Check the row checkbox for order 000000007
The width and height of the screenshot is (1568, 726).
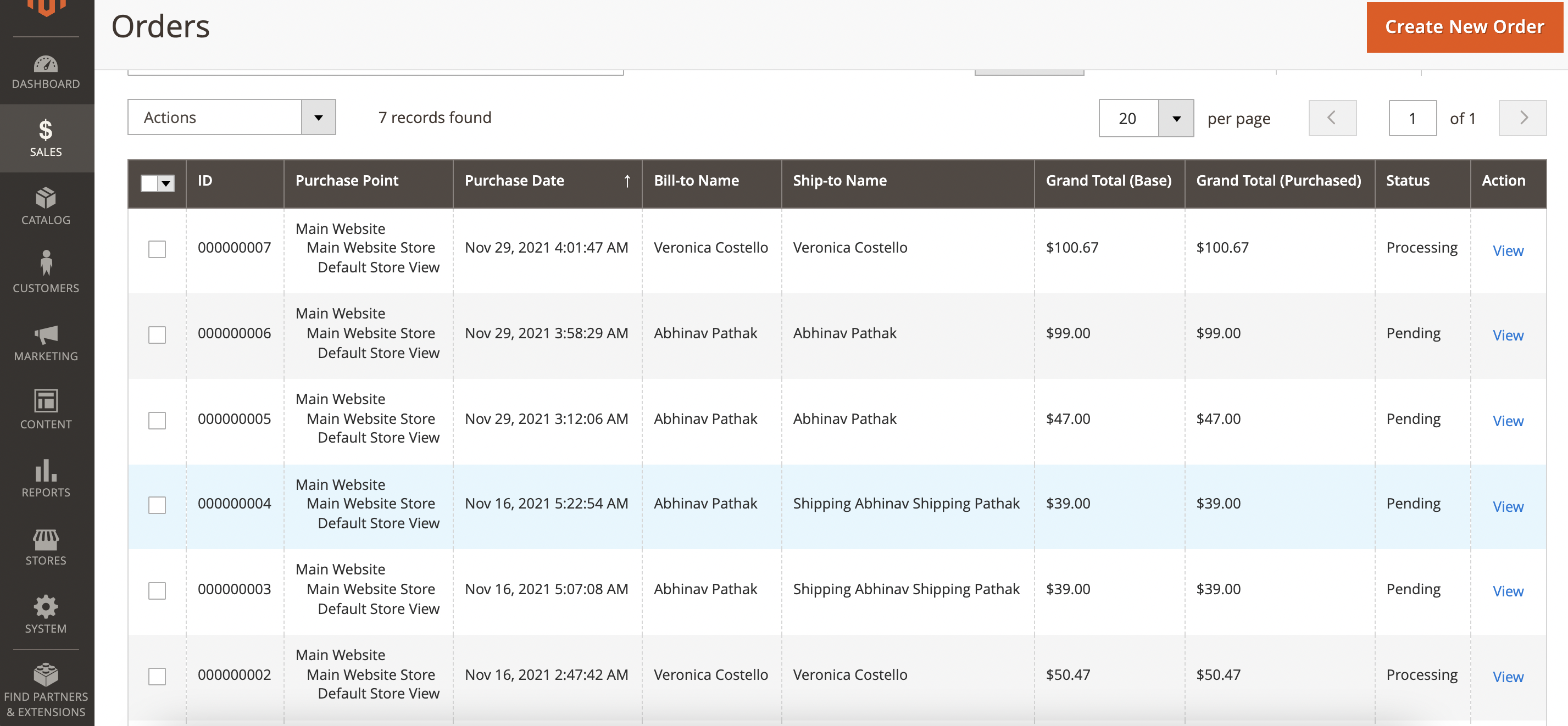(157, 248)
